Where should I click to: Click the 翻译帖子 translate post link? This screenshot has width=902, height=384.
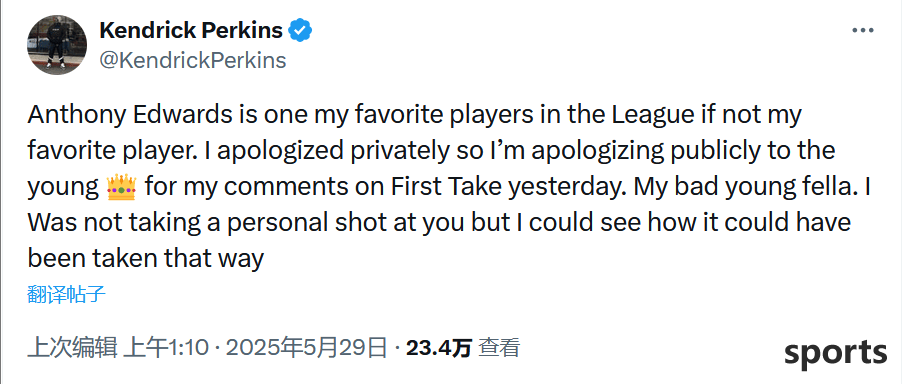coord(66,294)
